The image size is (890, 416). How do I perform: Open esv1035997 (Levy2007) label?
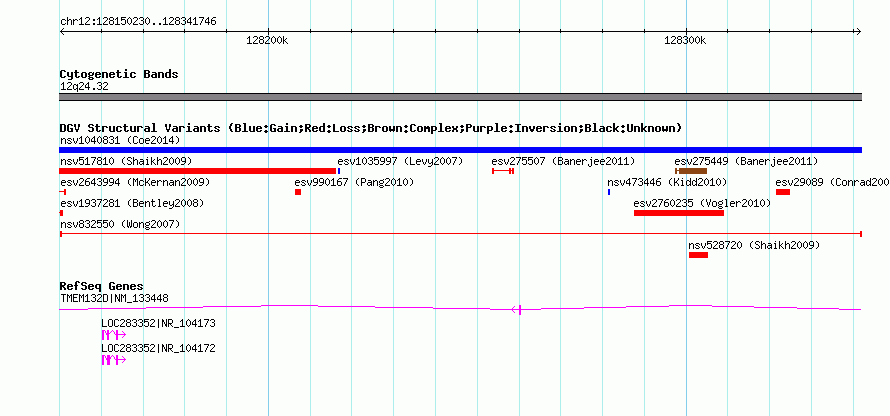click(400, 161)
